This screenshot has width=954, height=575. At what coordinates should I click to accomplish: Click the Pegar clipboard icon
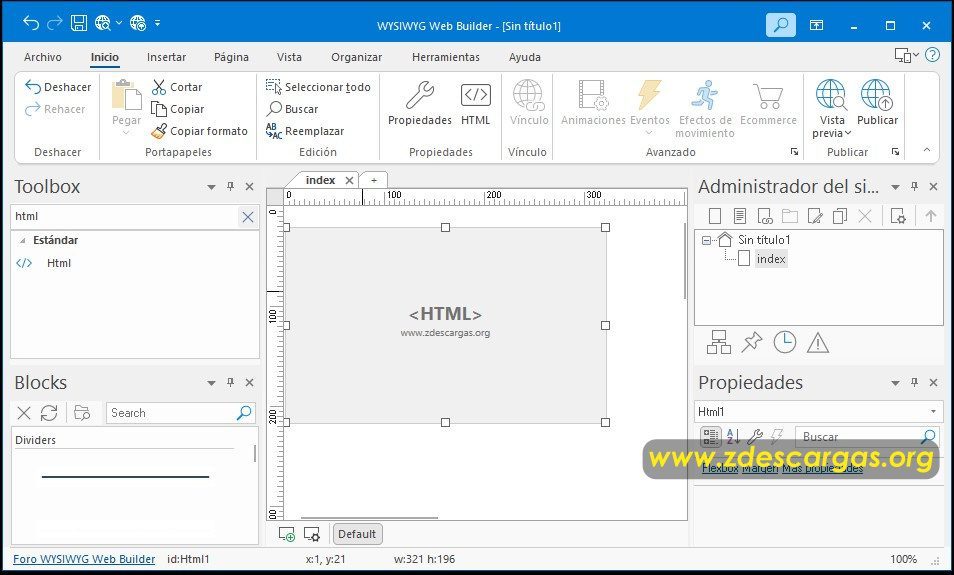pyautogui.click(x=127, y=96)
